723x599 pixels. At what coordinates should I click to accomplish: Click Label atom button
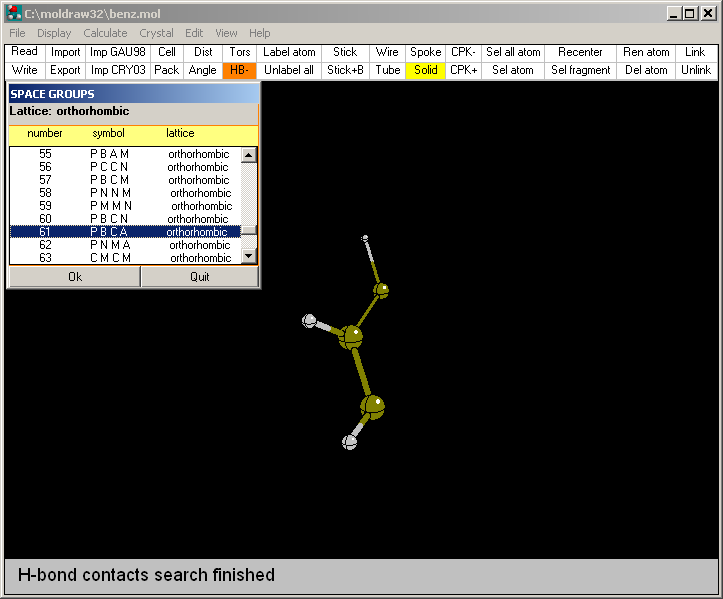point(289,52)
